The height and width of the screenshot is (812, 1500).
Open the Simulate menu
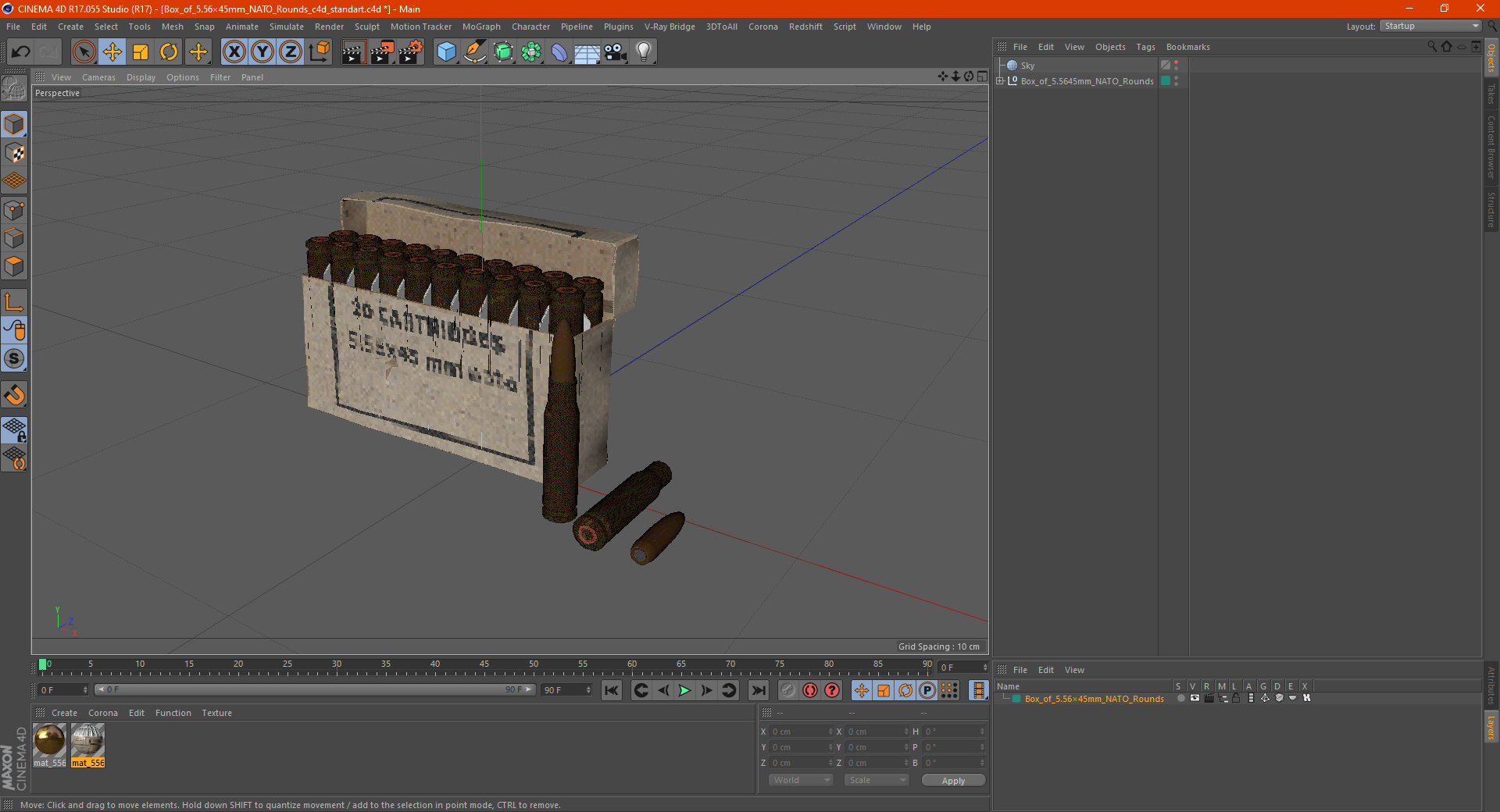pyautogui.click(x=287, y=27)
